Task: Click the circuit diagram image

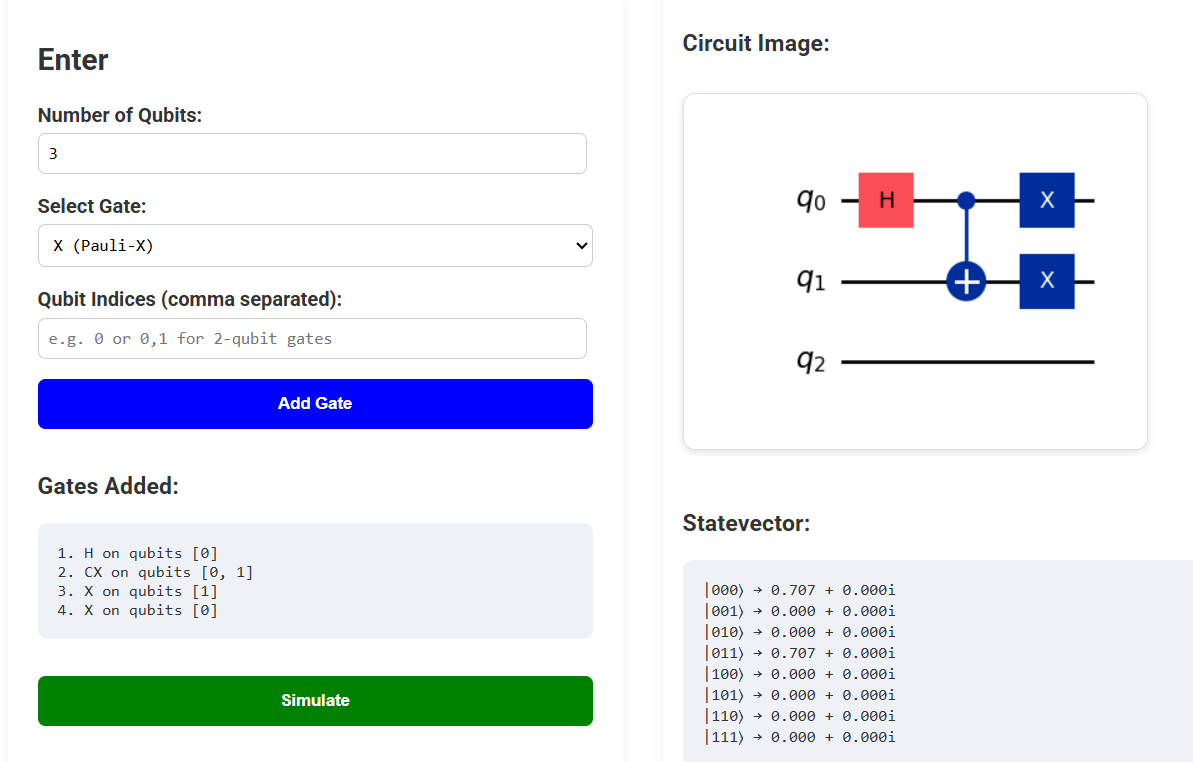Action: (915, 271)
